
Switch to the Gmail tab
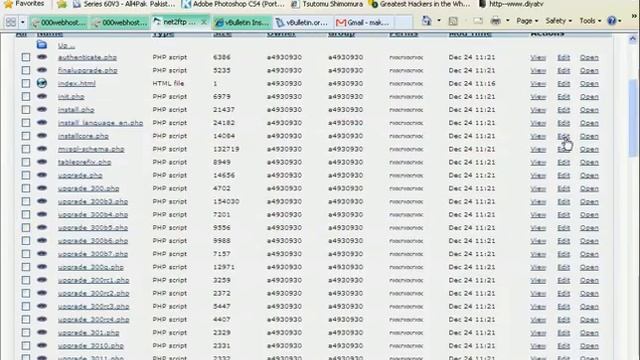tap(363, 22)
